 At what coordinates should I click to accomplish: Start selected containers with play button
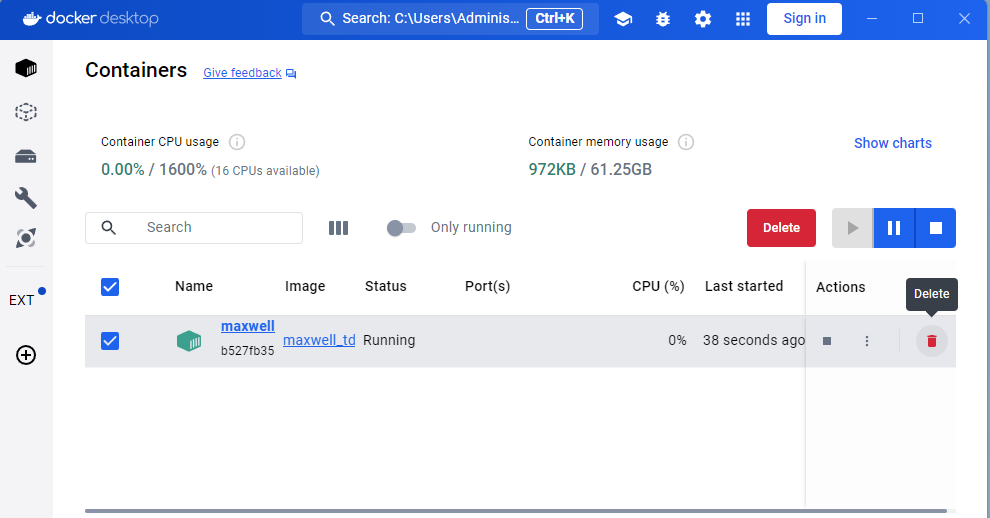pyautogui.click(x=852, y=228)
